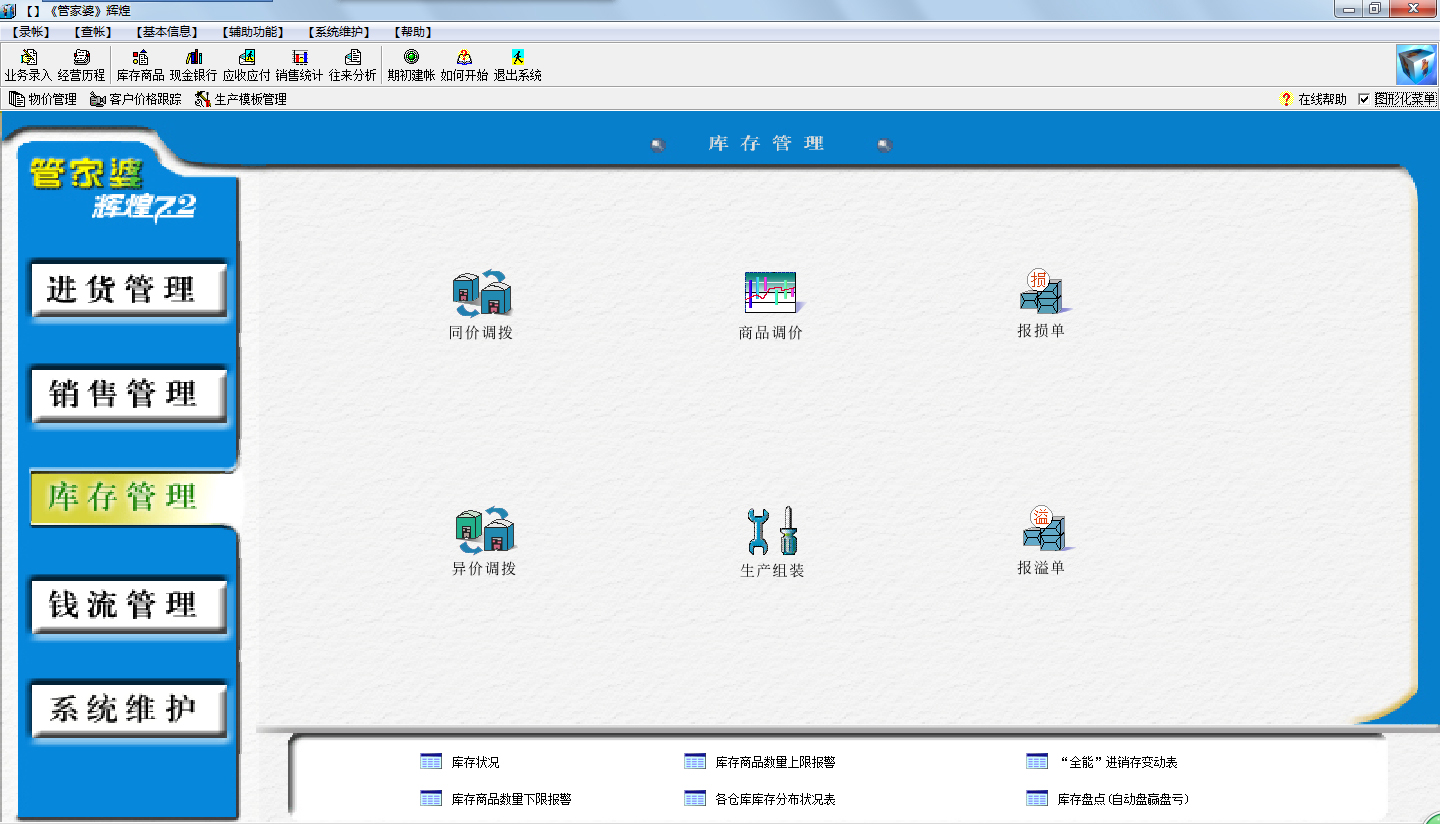Click 生产模板管理 on the second toolbar

pos(245,99)
